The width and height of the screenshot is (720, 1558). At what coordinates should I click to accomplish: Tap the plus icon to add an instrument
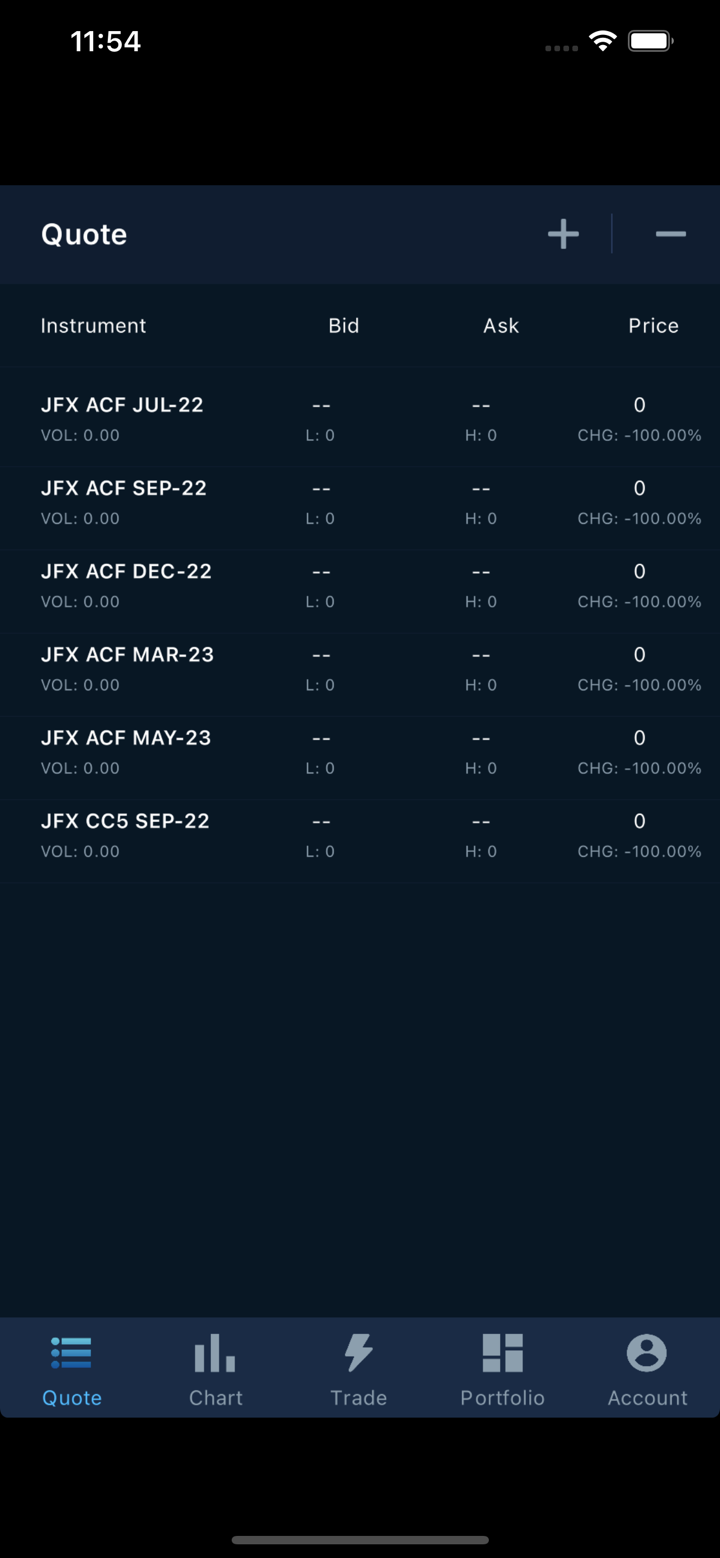point(563,234)
